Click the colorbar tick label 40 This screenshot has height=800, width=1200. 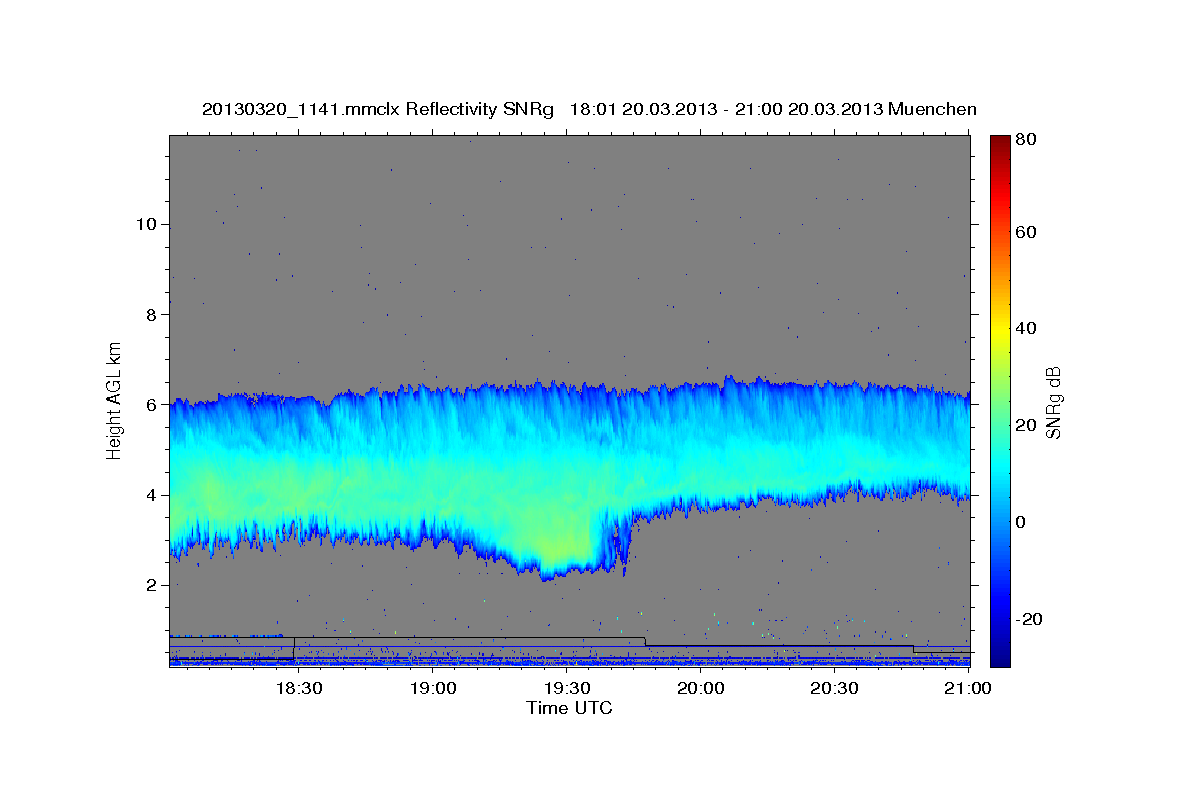(x=1026, y=328)
